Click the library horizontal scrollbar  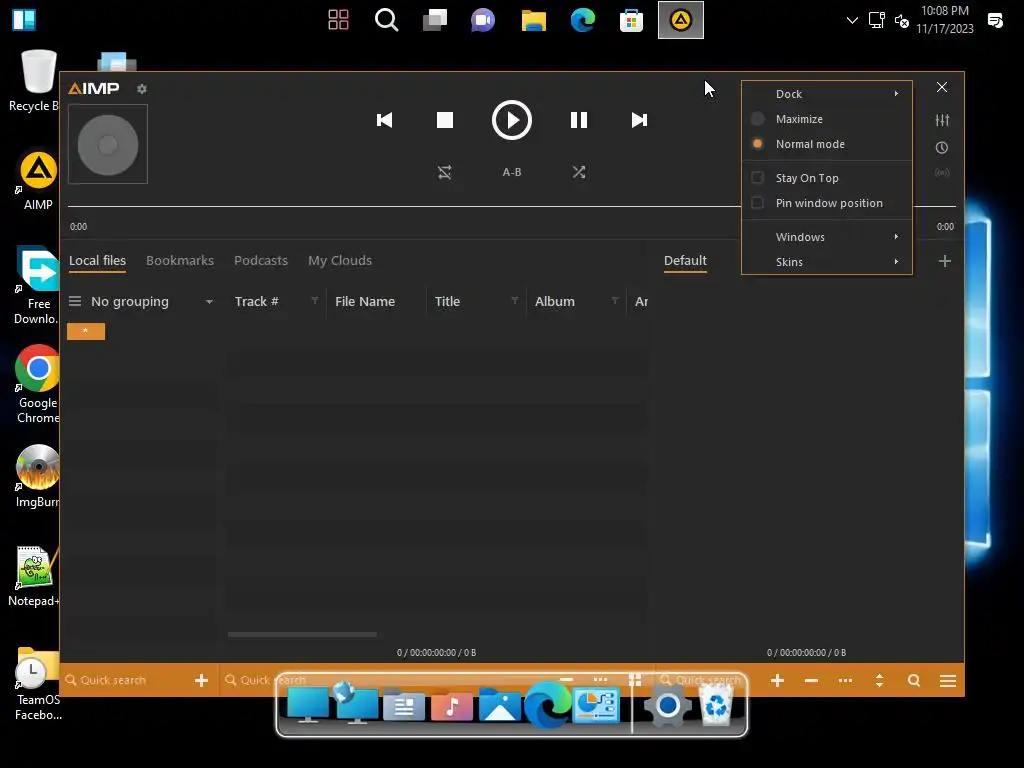point(302,634)
